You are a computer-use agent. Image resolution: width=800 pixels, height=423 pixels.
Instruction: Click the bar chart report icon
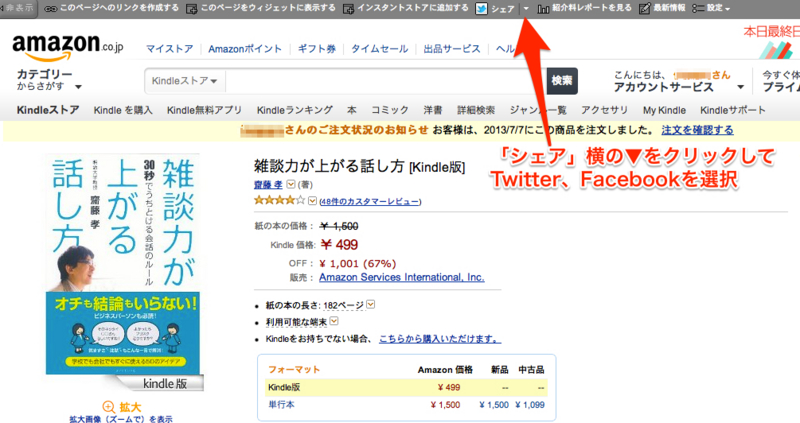[543, 9]
